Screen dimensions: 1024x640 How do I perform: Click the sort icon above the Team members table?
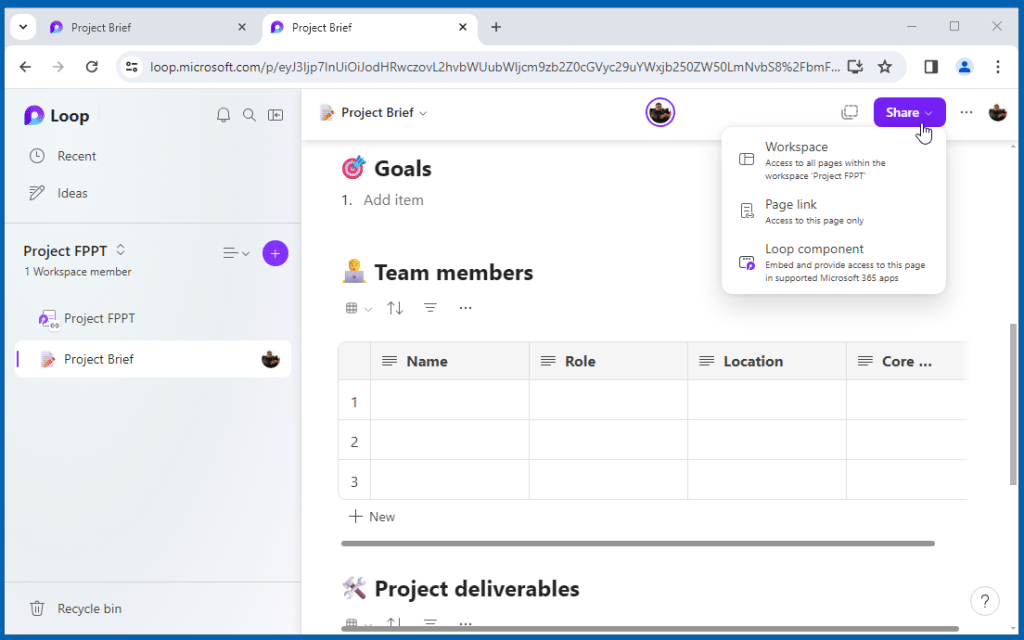point(394,307)
